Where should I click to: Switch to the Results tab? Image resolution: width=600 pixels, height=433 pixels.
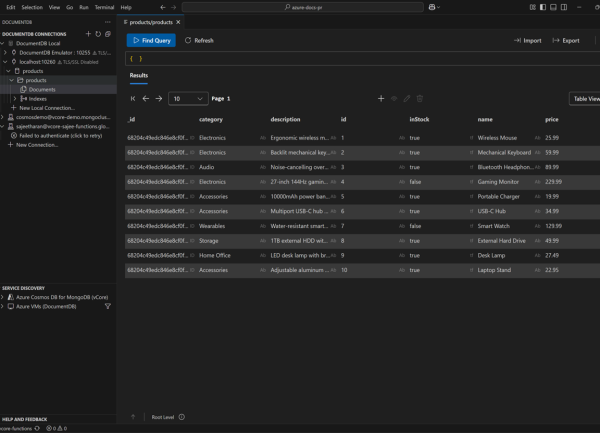pyautogui.click(x=139, y=76)
